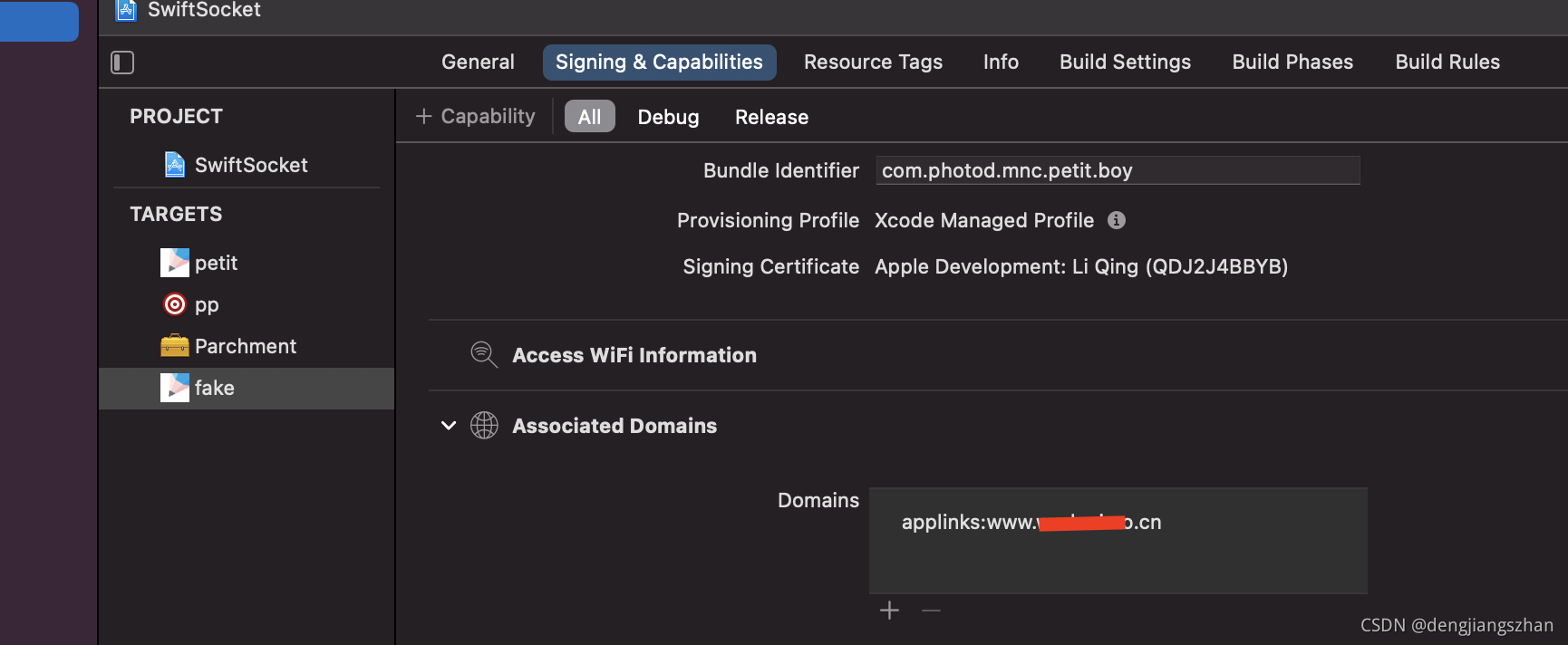
Task: Select the petit target
Action: pos(247,263)
